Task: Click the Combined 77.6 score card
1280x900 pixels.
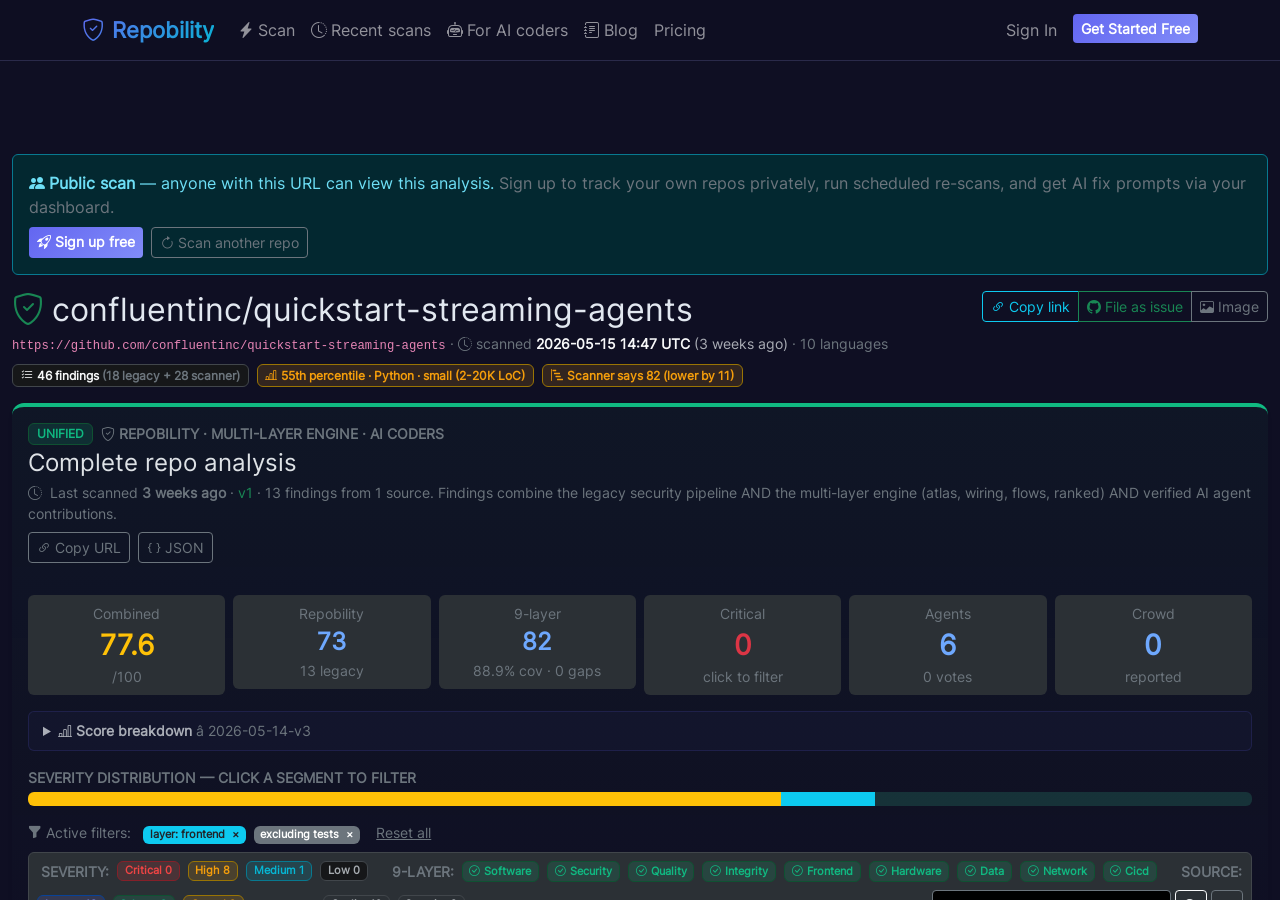Action: [x=126, y=645]
